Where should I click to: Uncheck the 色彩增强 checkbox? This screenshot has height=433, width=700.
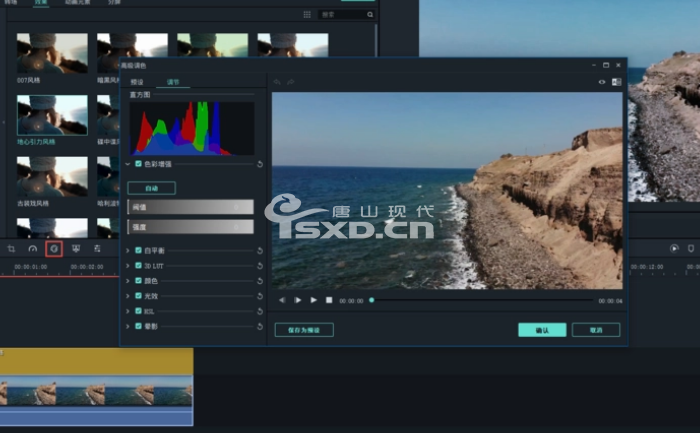pos(138,164)
